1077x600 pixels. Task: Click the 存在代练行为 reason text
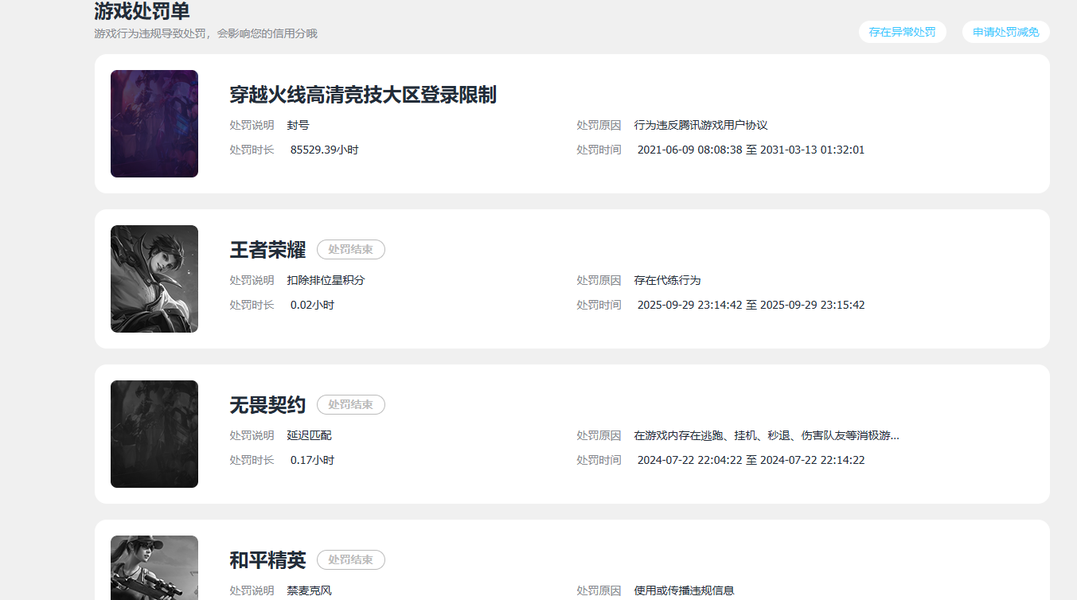(667, 280)
